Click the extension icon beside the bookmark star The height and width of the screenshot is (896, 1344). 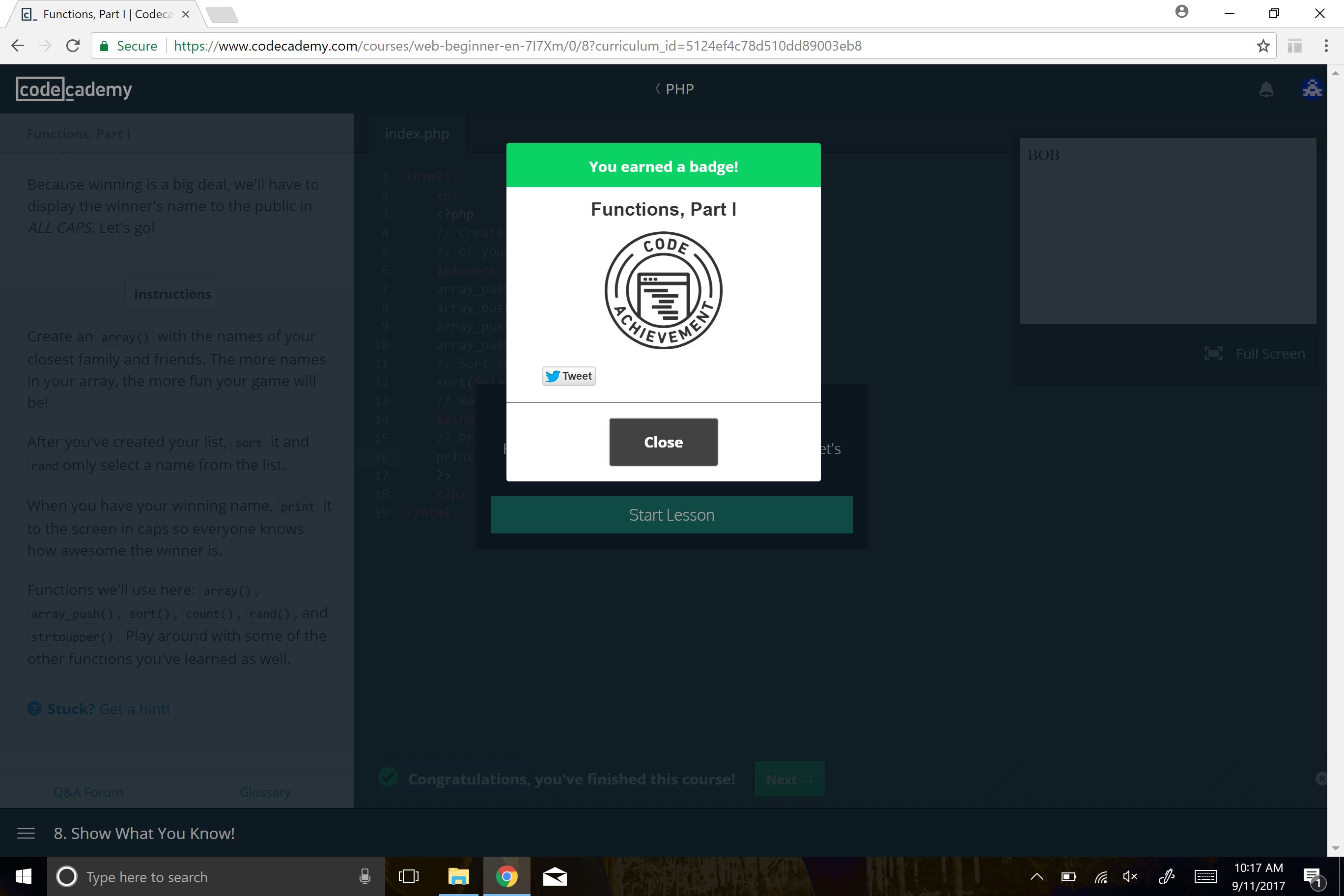[x=1295, y=46]
